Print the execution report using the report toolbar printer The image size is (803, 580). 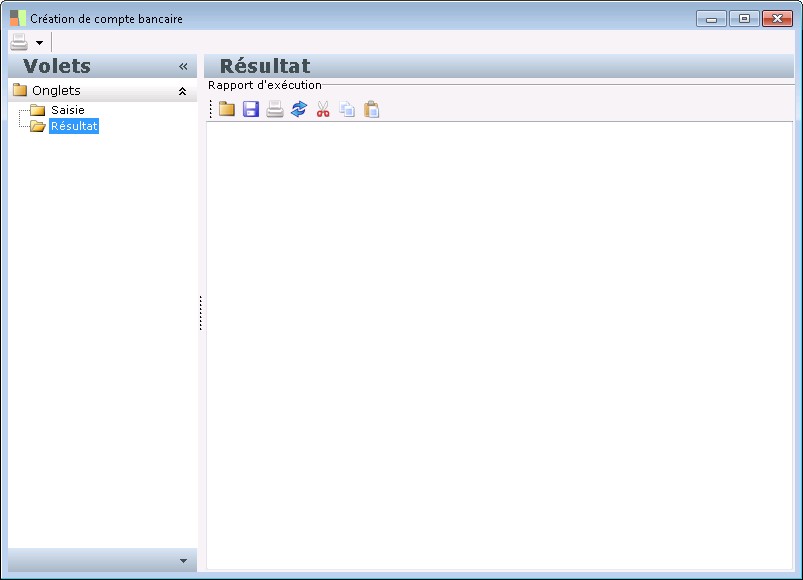pyautogui.click(x=274, y=109)
